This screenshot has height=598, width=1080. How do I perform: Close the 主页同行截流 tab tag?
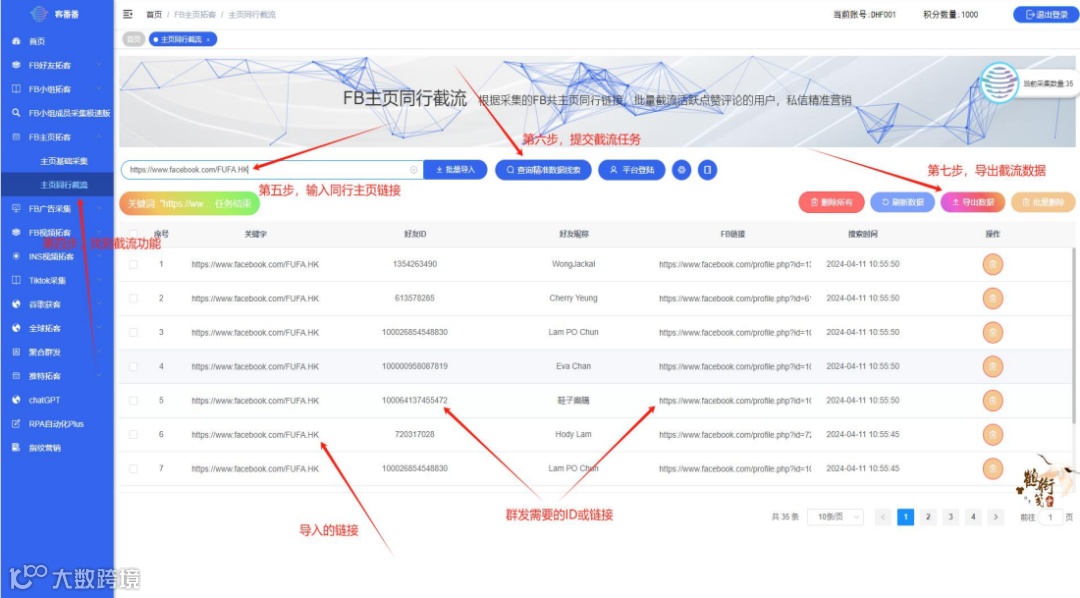pyautogui.click(x=209, y=40)
